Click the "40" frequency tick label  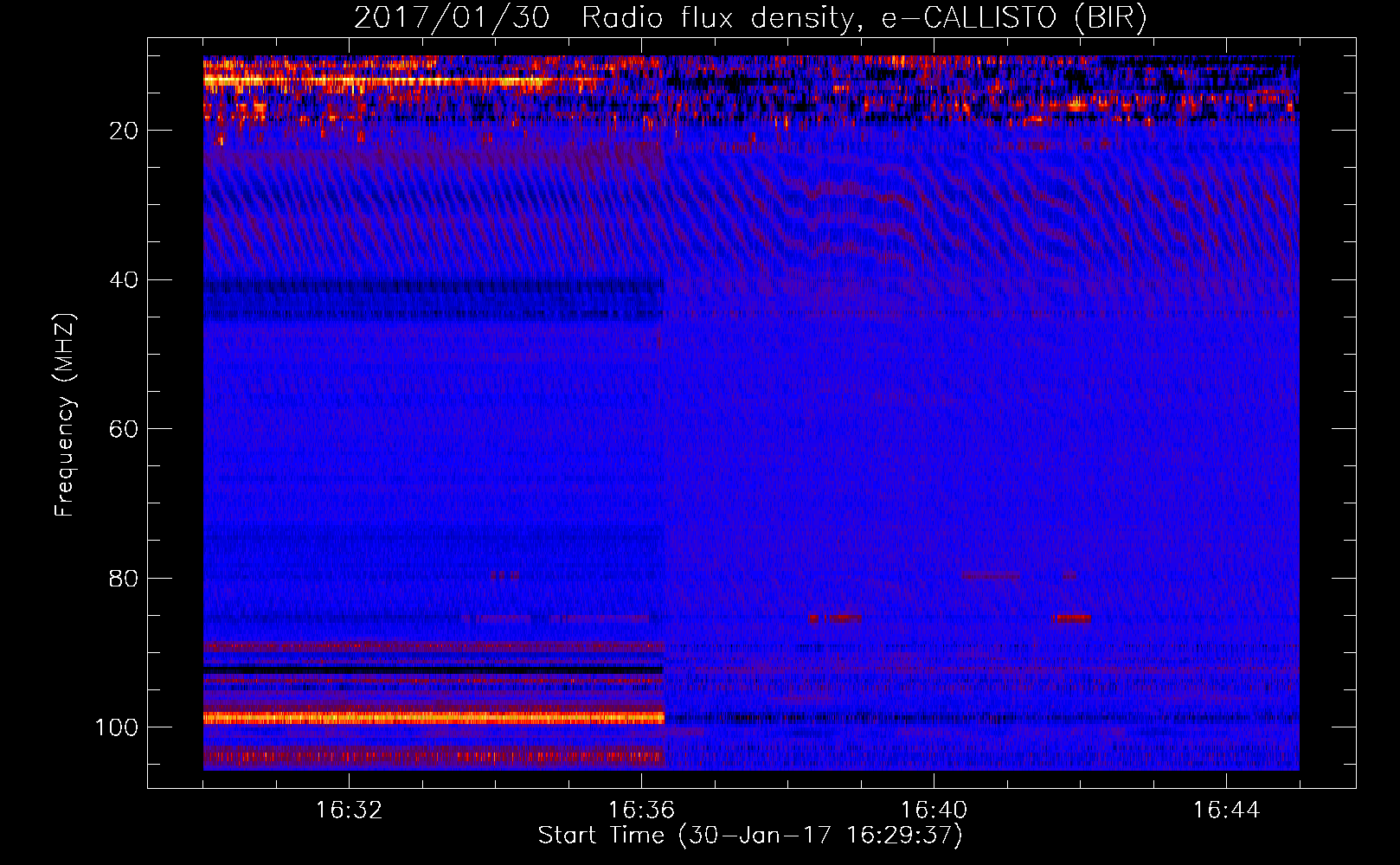(124, 280)
